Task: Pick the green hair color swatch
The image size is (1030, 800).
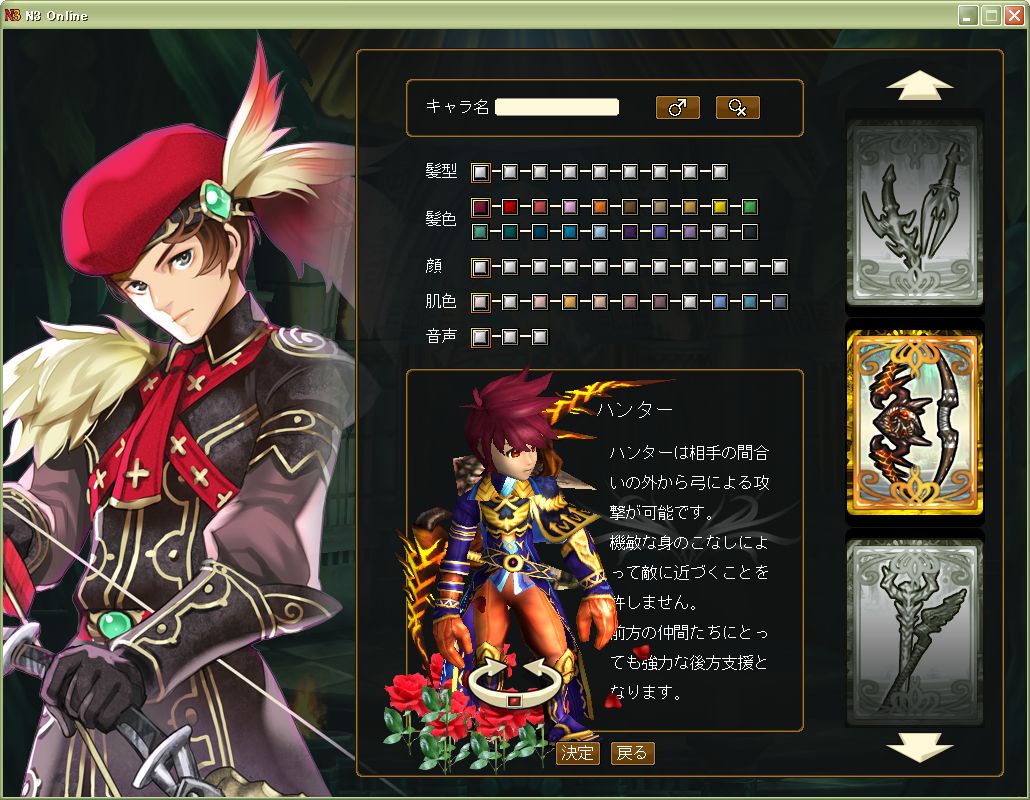Action: tap(750, 208)
